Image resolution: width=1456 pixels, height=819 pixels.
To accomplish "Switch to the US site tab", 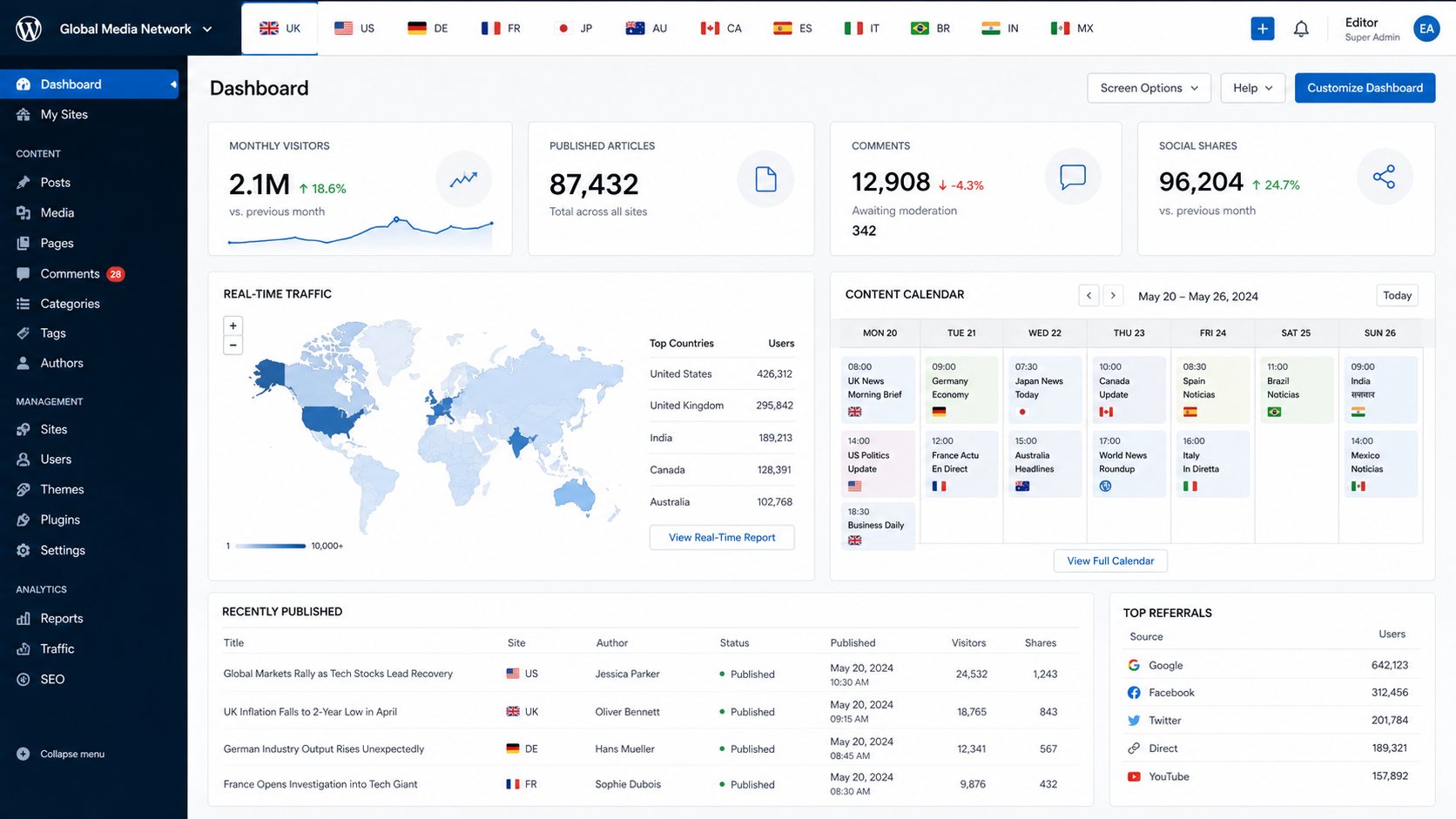I will pos(354,28).
